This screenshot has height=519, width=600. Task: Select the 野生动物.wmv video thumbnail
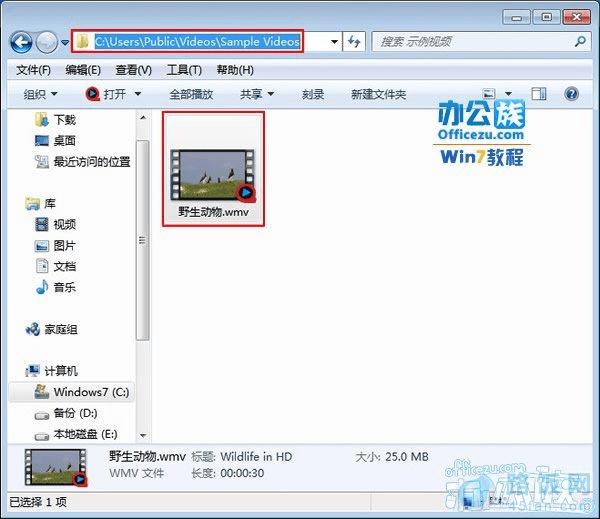pyautogui.click(x=213, y=175)
